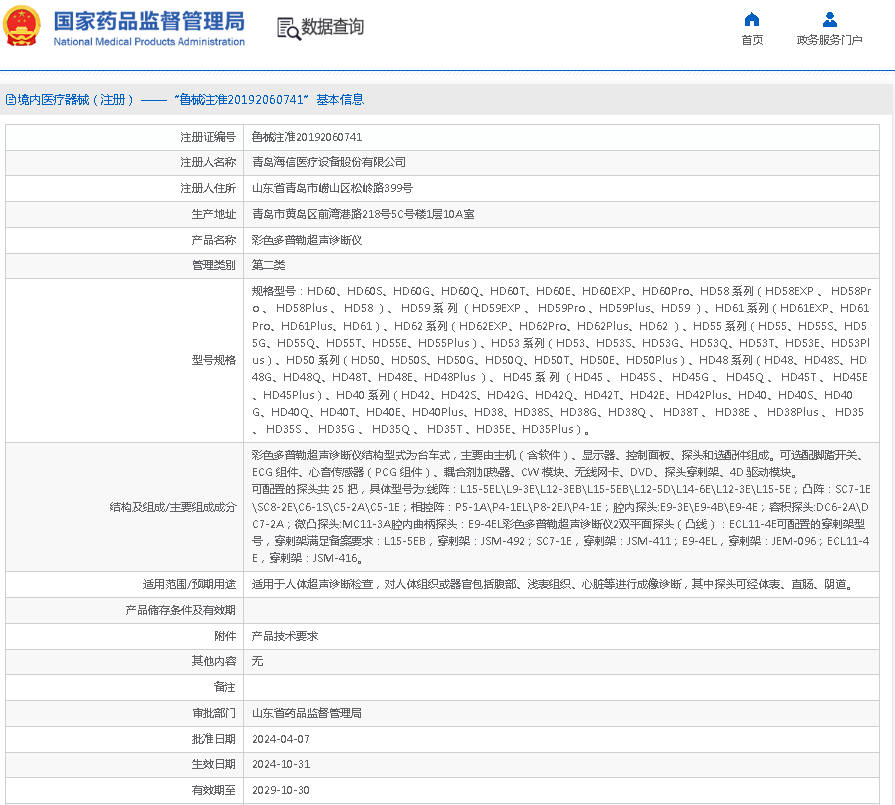Click the 型号规格 row label
Image resolution: width=895 pixels, height=805 pixels.
(214, 360)
